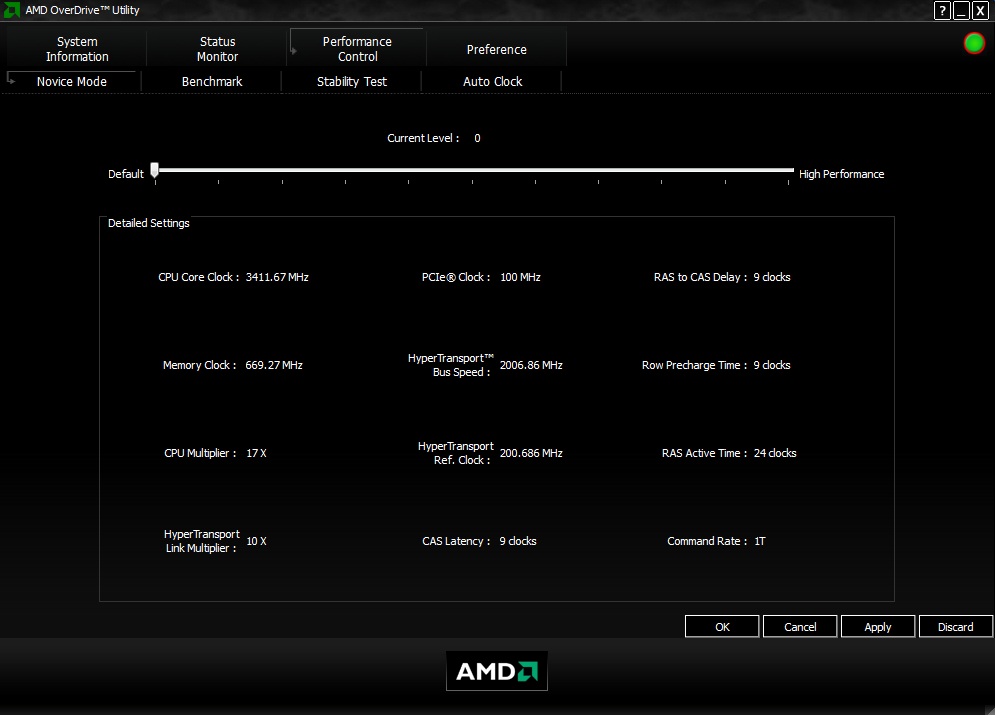Image resolution: width=995 pixels, height=715 pixels.
Task: Go to the Auto Clock sub-tab
Action: pos(492,81)
